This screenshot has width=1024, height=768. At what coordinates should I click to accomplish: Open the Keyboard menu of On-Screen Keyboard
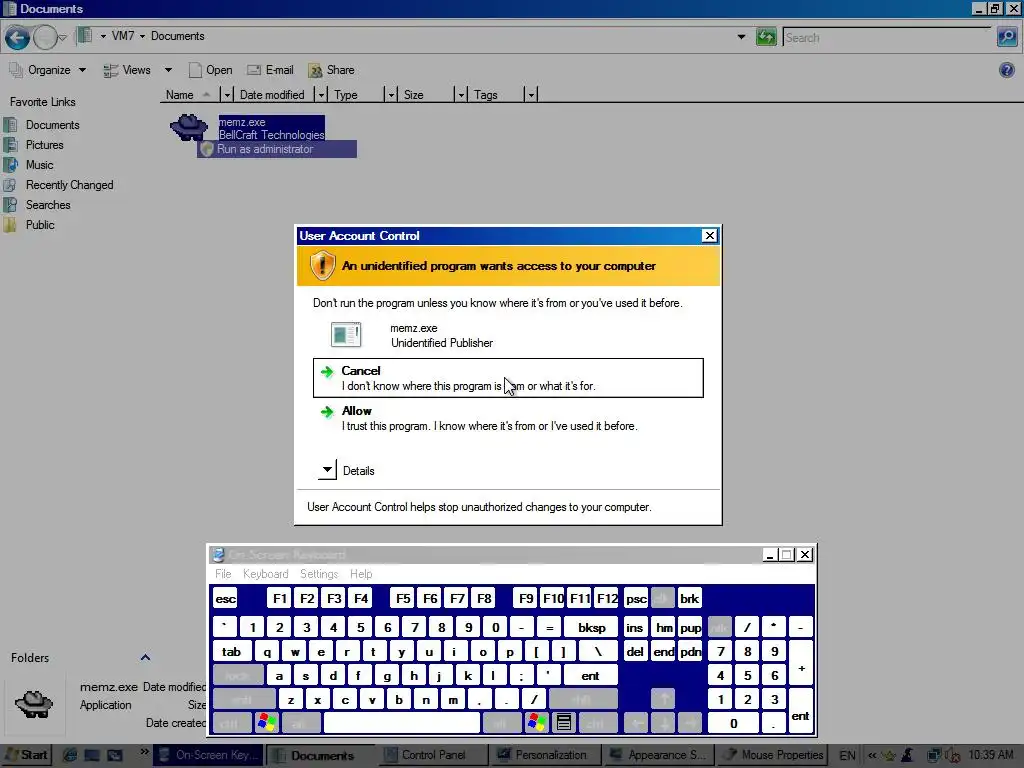265,574
